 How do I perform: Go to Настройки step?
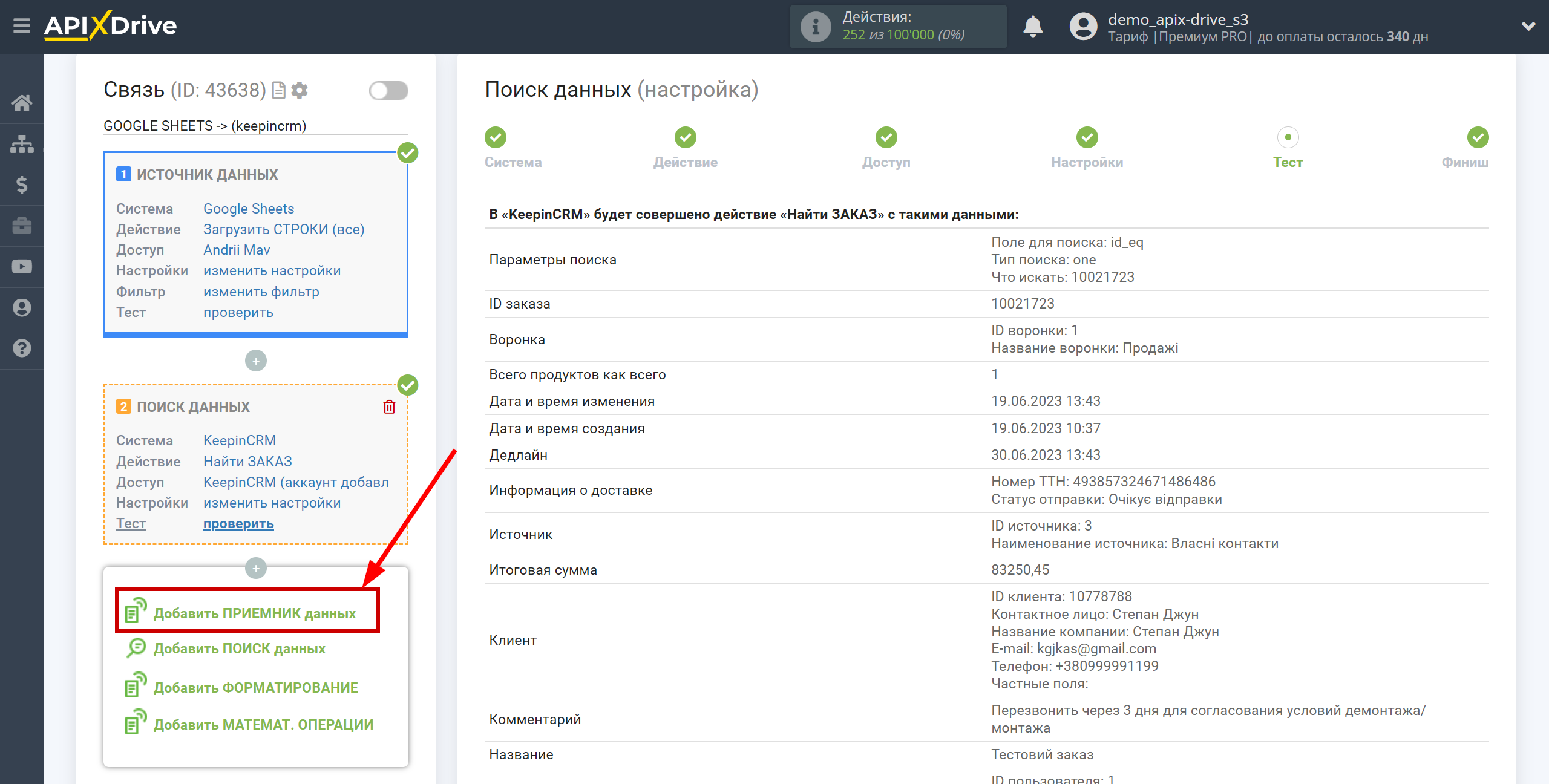click(x=1087, y=137)
